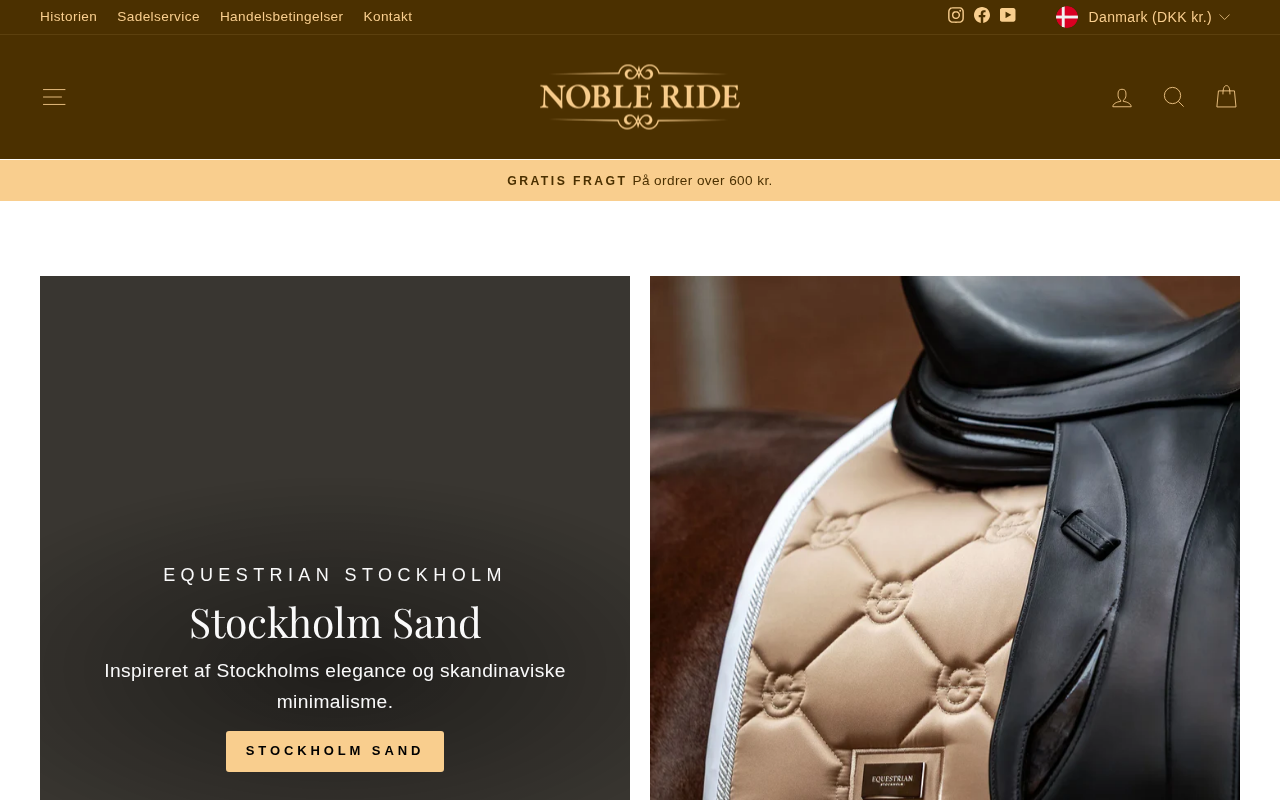Expand the Danmark (DKK kr.) currency selector
The height and width of the screenshot is (800, 1280).
click(1143, 17)
